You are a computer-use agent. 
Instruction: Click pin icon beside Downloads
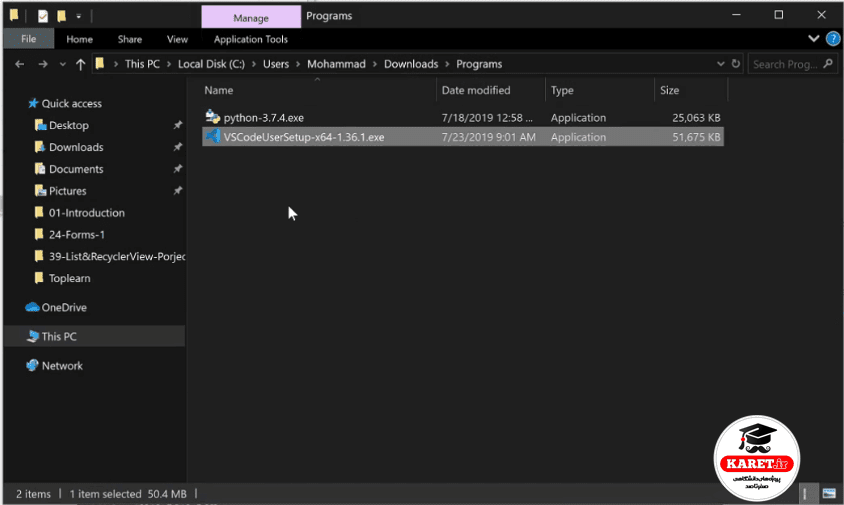(x=177, y=147)
